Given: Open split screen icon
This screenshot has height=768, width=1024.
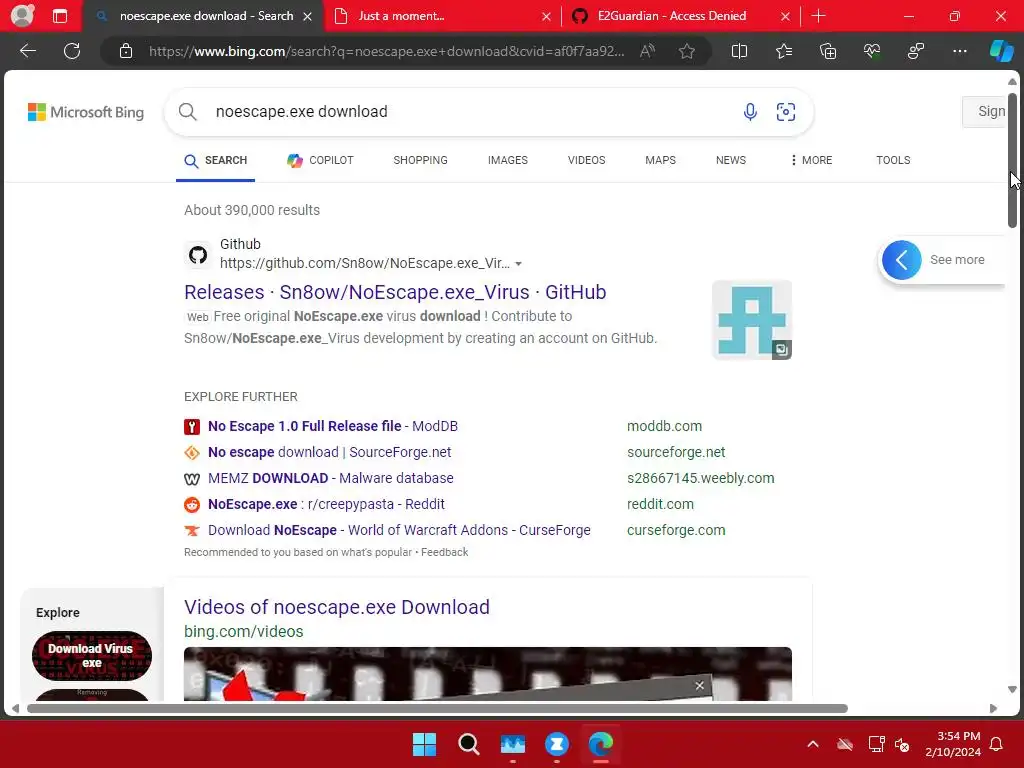Looking at the screenshot, I should (x=739, y=51).
